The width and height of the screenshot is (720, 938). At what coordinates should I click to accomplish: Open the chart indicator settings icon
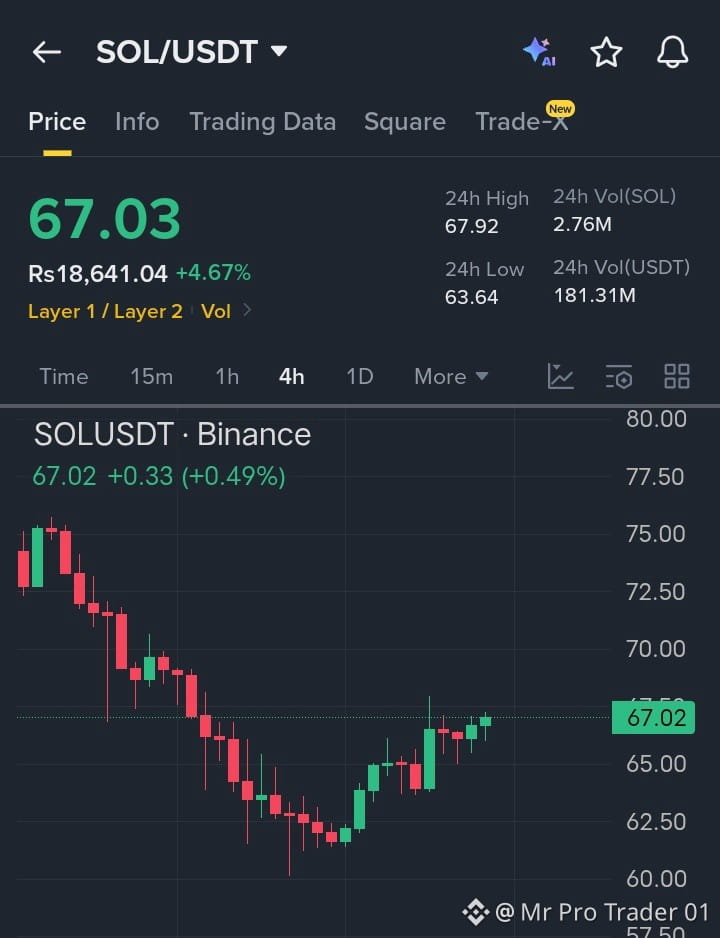(x=619, y=377)
